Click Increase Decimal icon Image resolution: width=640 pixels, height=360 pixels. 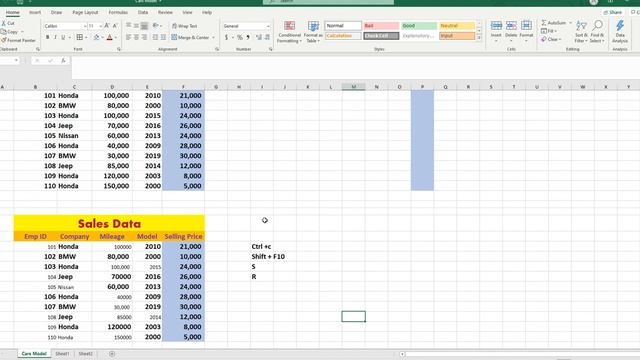click(259, 38)
